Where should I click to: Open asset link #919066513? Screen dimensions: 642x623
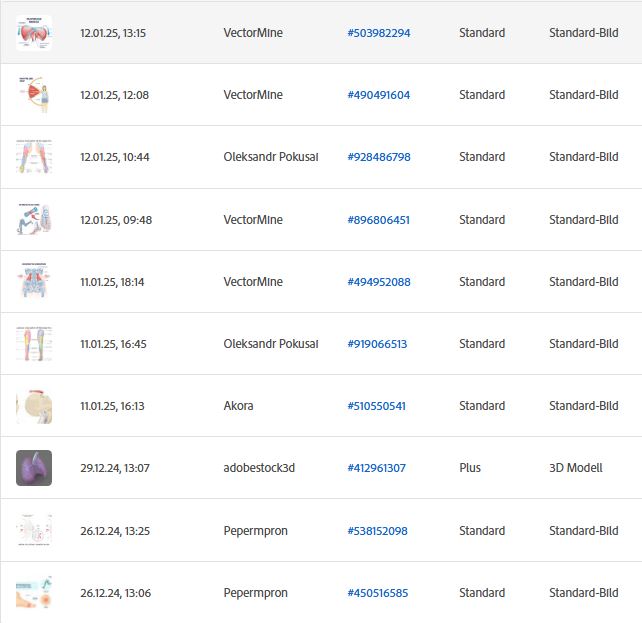click(x=377, y=344)
